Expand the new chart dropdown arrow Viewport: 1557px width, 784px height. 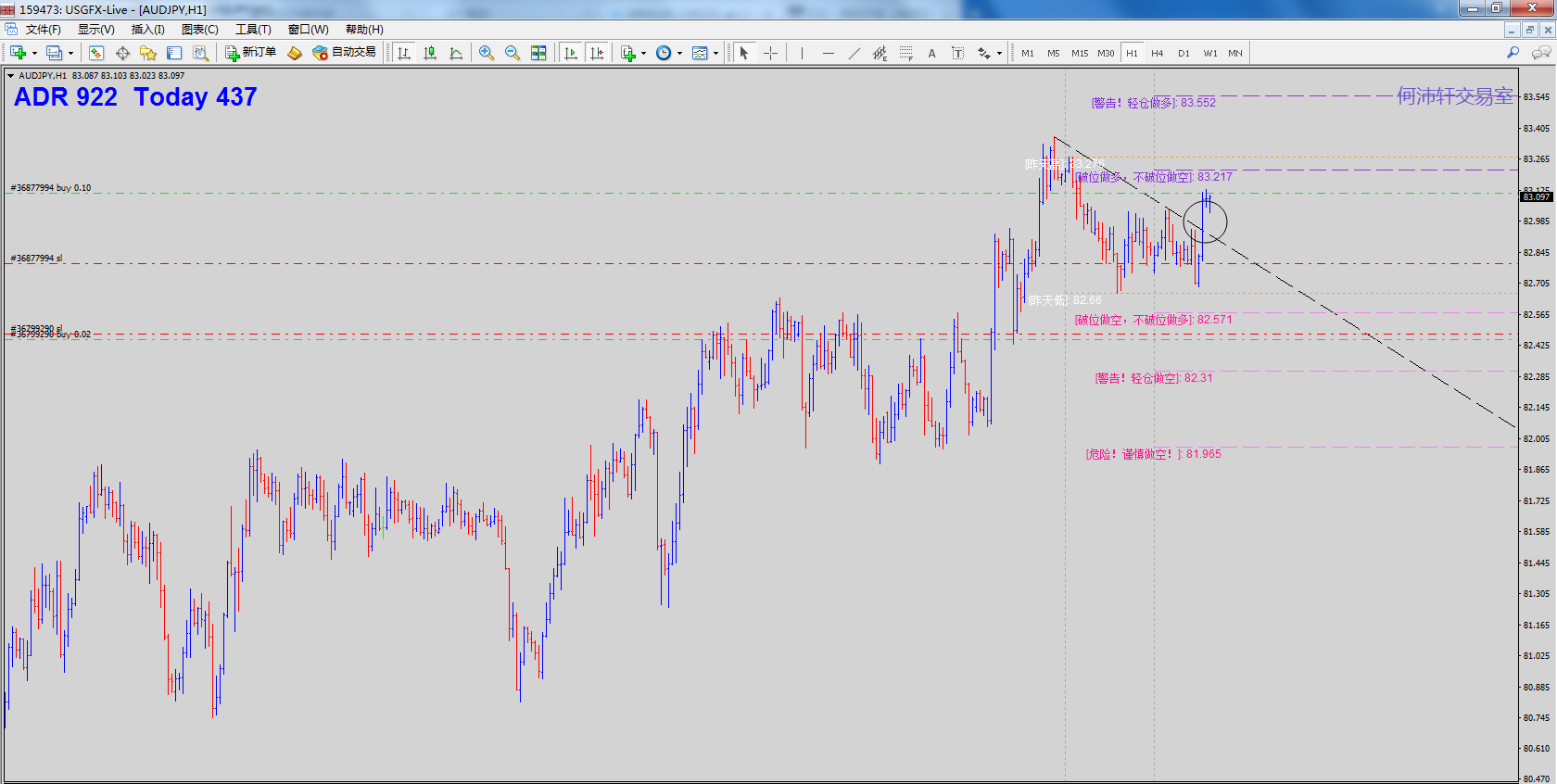pos(34,53)
